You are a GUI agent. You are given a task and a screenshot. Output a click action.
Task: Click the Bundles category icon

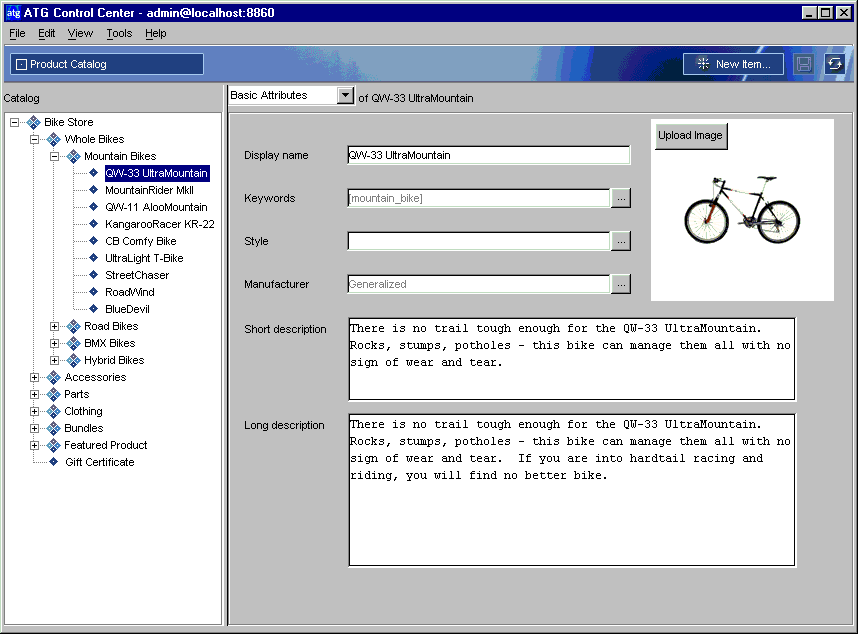54,428
